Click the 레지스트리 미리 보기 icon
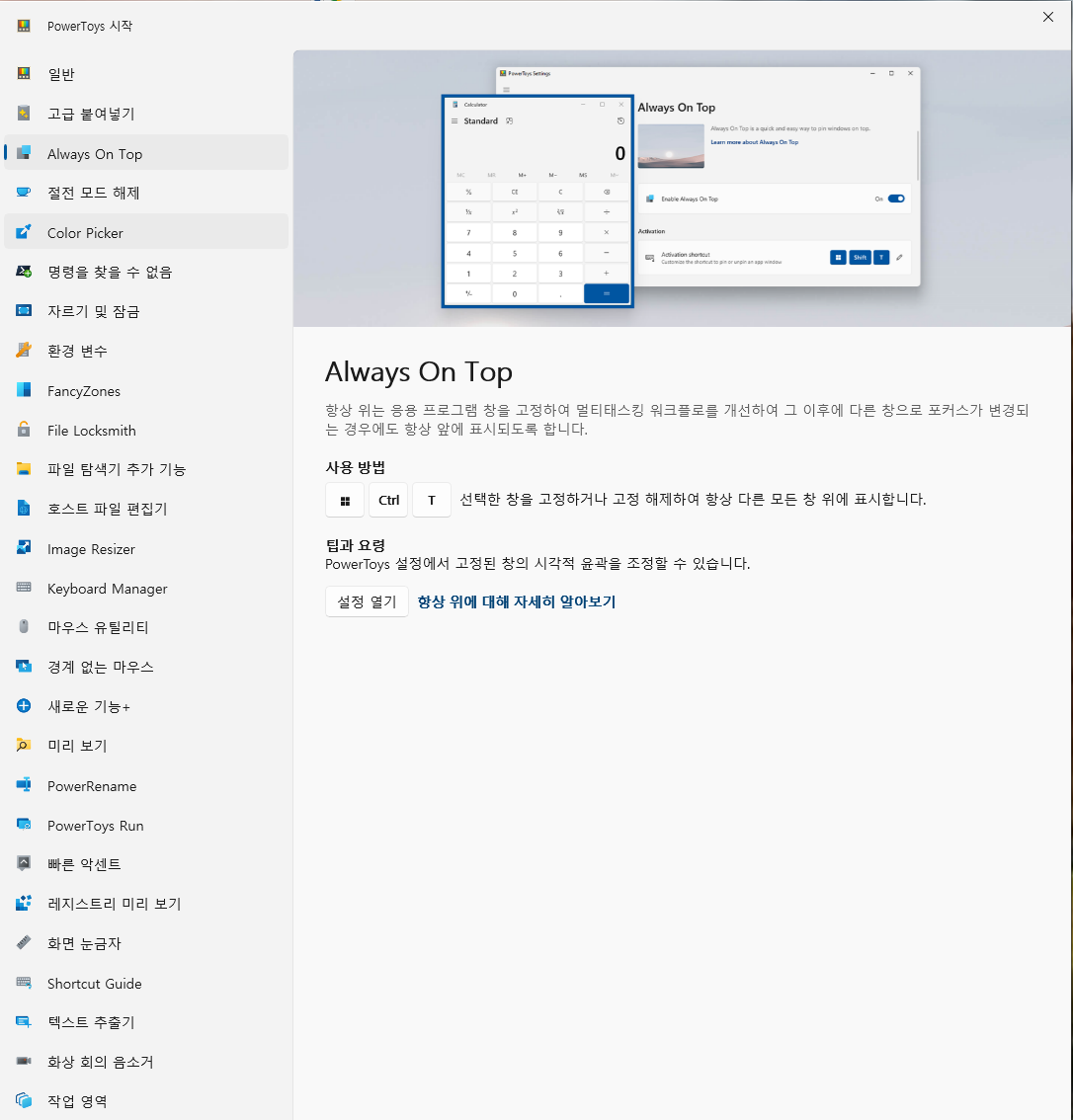 tap(24, 903)
